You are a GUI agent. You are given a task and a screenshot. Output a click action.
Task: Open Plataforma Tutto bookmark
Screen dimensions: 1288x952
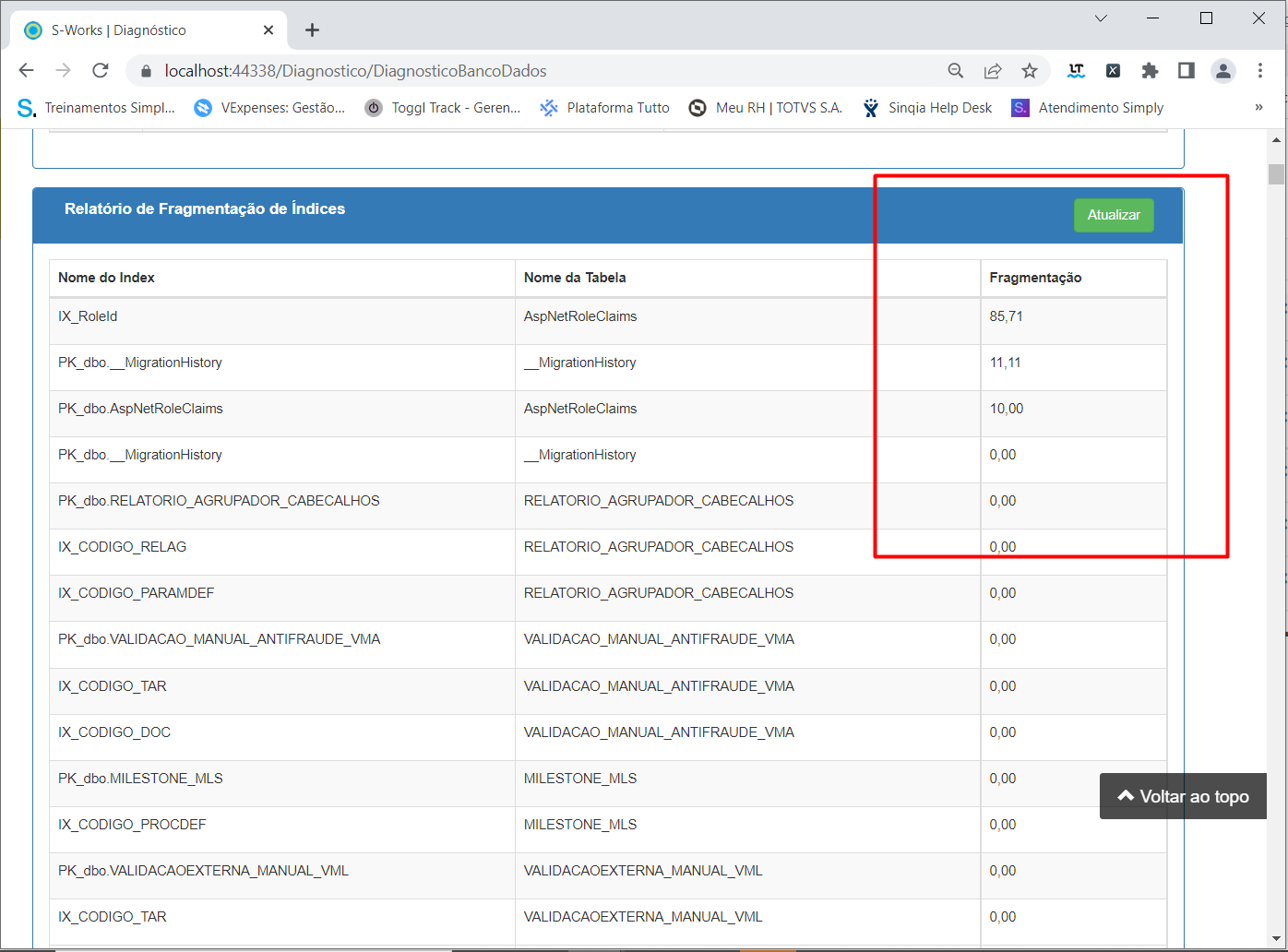coord(605,108)
